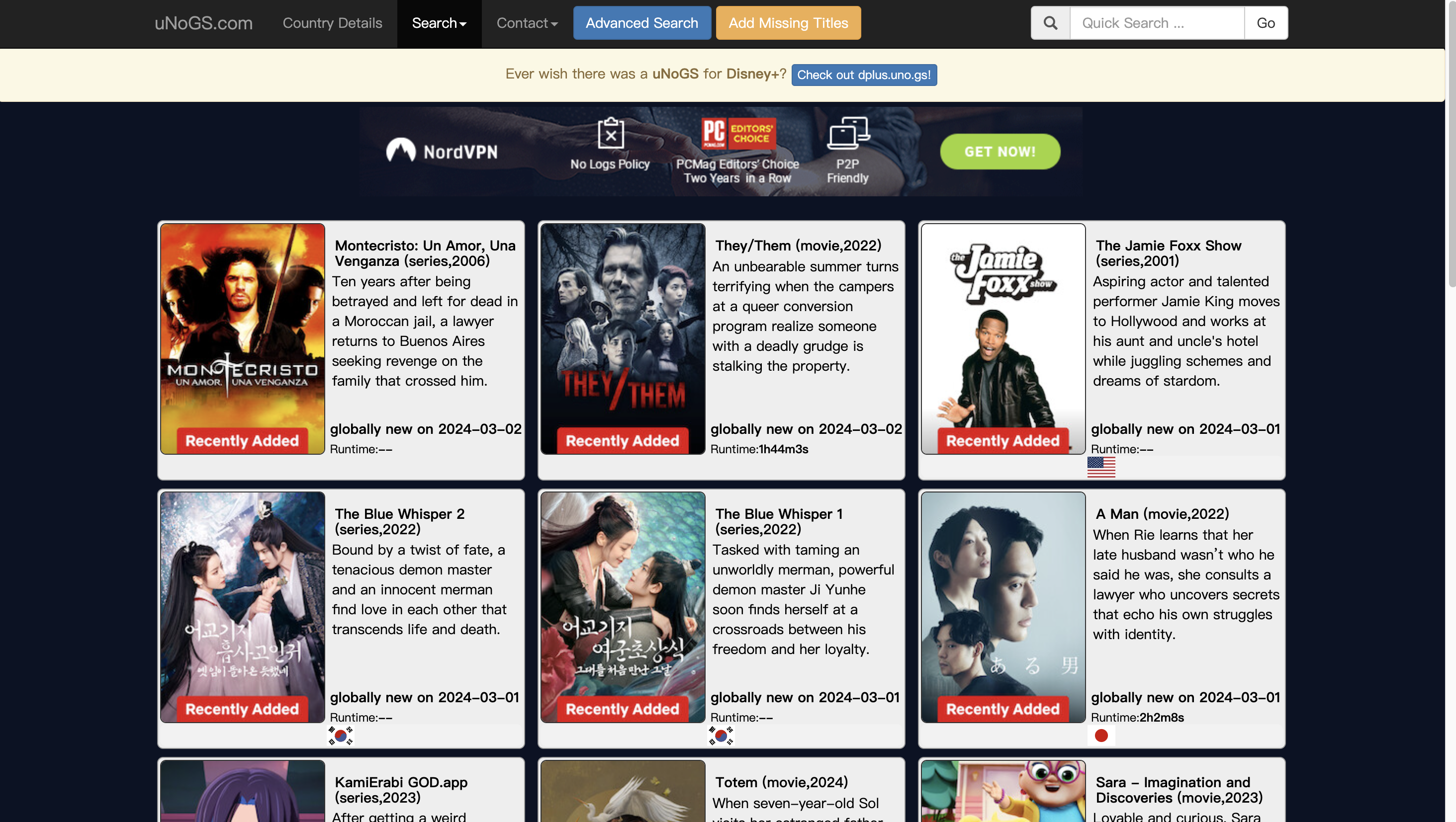Click the South Korea flag under Blue Whisper 2

340,736
